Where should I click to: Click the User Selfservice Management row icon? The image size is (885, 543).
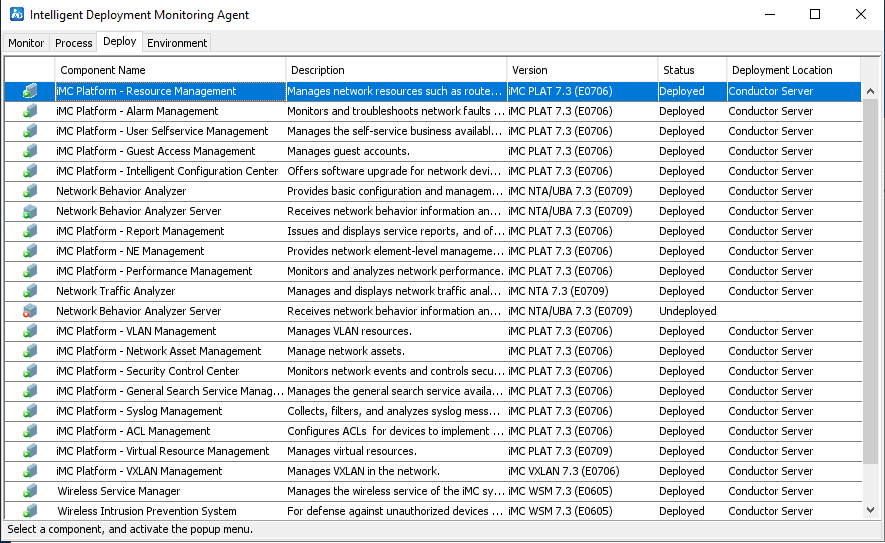(30, 131)
